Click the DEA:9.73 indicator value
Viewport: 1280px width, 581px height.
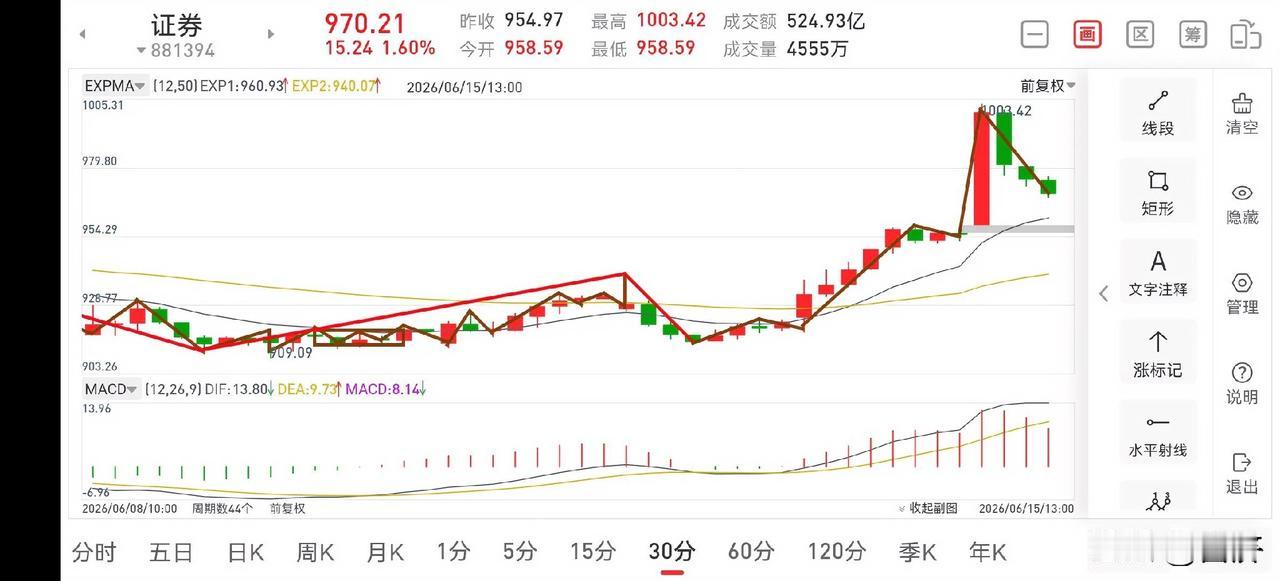(x=308, y=389)
